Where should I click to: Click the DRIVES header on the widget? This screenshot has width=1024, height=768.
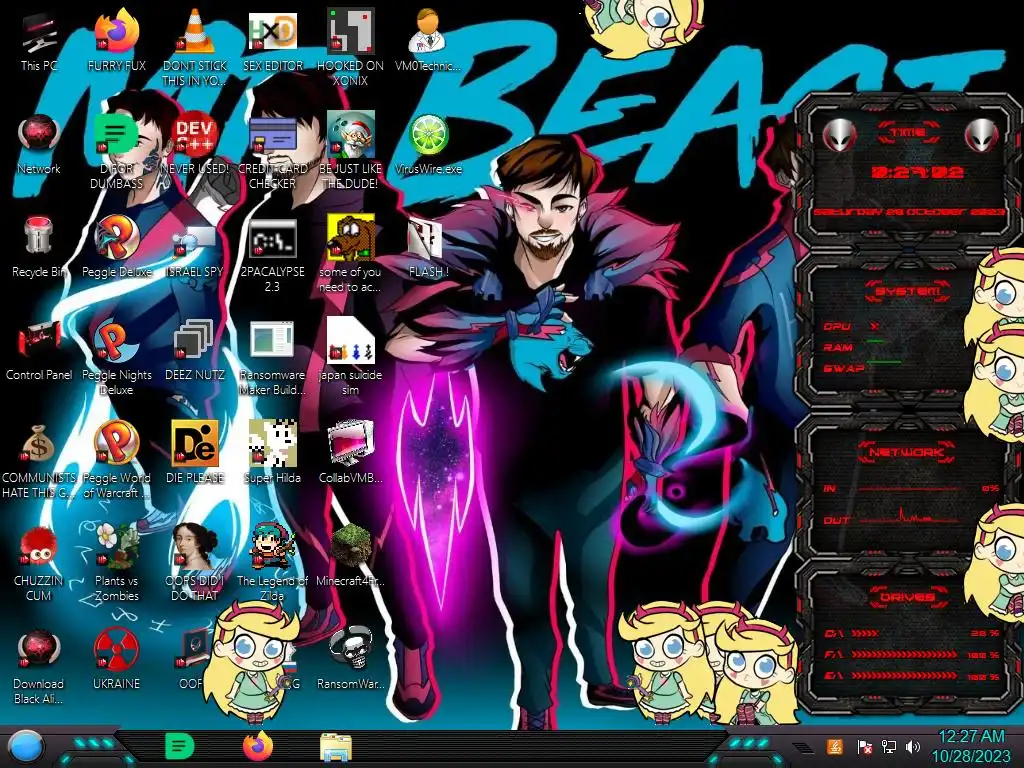[x=907, y=597]
